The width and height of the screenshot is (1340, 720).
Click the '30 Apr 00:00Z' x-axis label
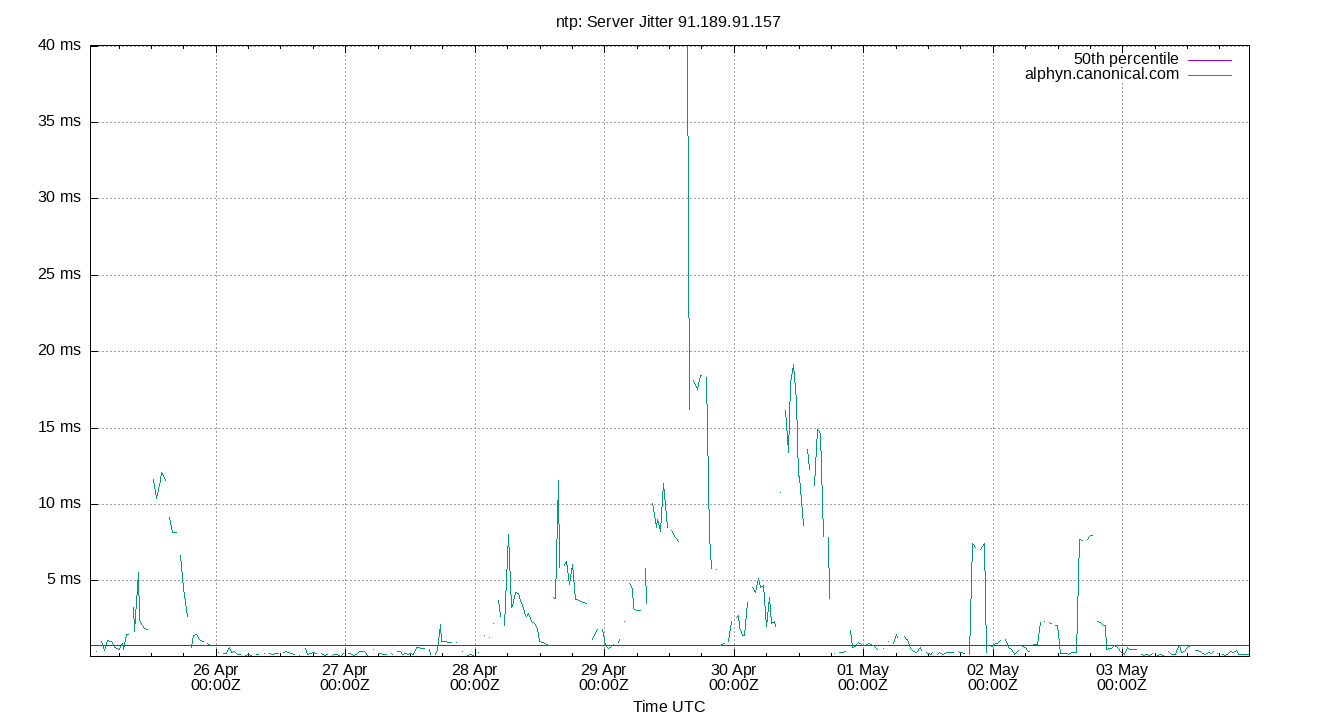734,677
